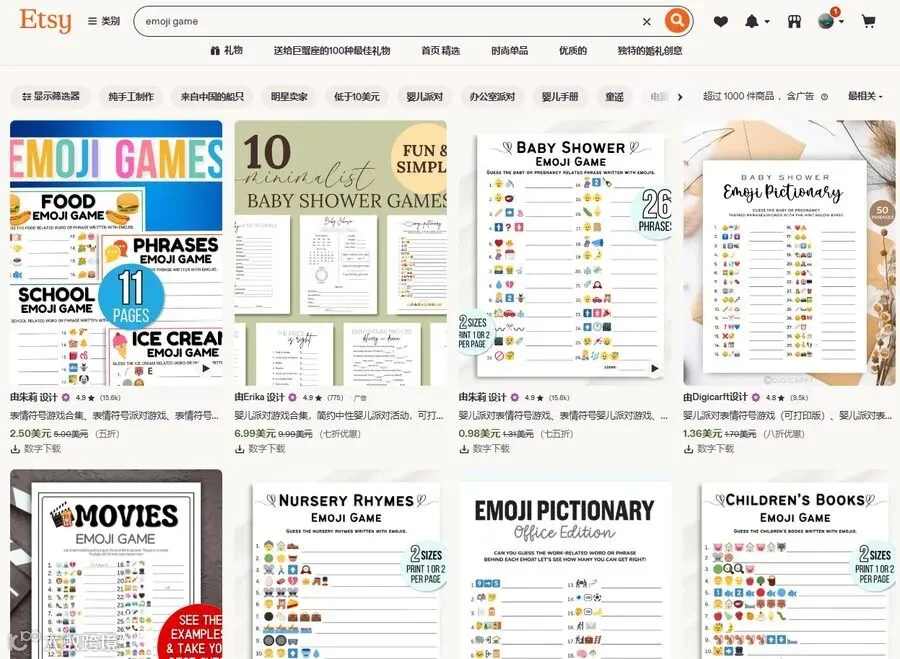
Task: Open Nursery Rhymes Emoji Game thumbnail
Action: [x=340, y=564]
